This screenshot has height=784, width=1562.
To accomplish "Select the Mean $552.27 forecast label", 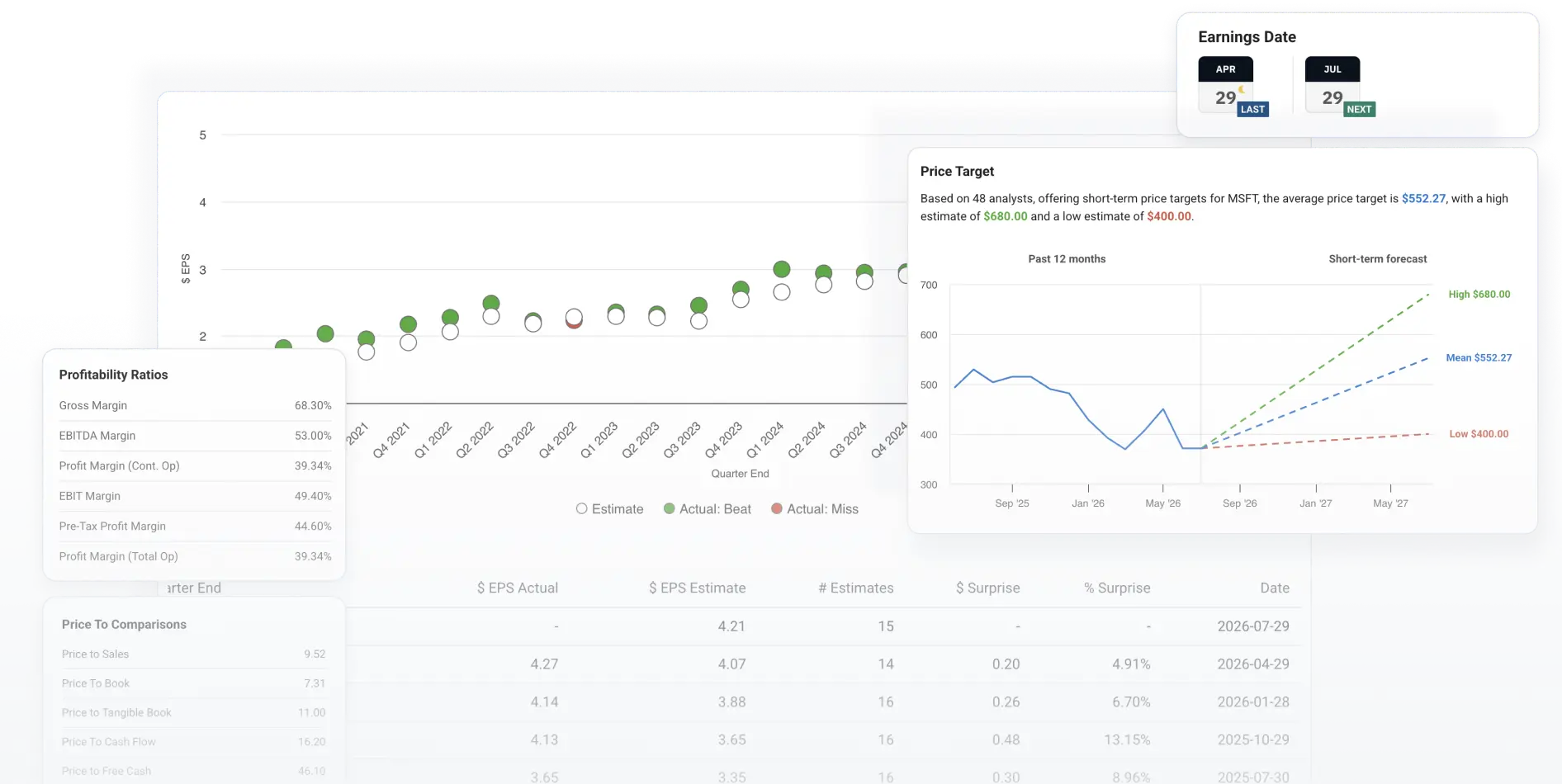I will tap(1479, 358).
